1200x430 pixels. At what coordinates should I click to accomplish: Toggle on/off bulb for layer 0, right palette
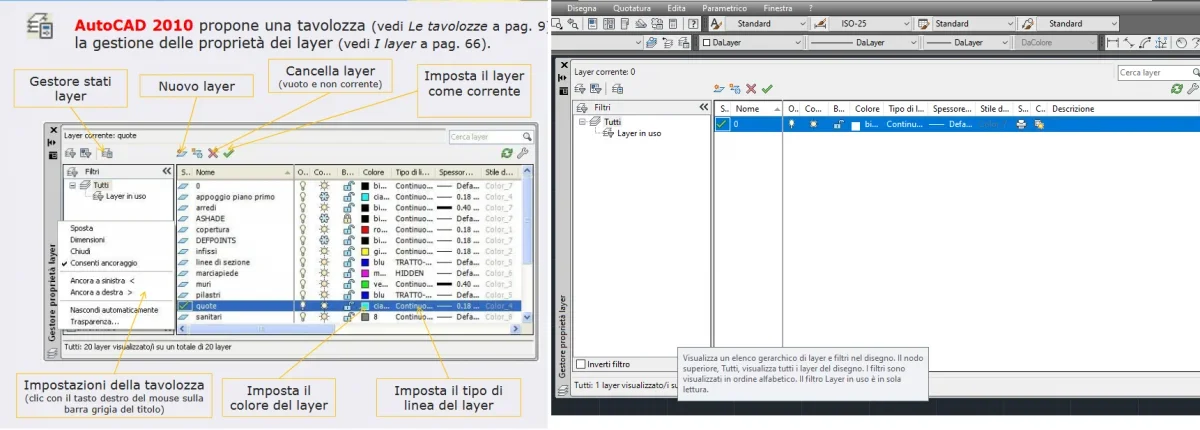[792, 124]
